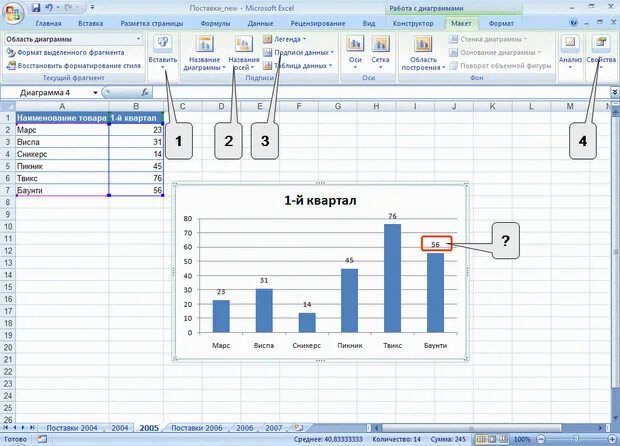Switch to sheet tab 2007
Image resolution: width=620 pixels, height=446 pixels.
tap(273, 428)
